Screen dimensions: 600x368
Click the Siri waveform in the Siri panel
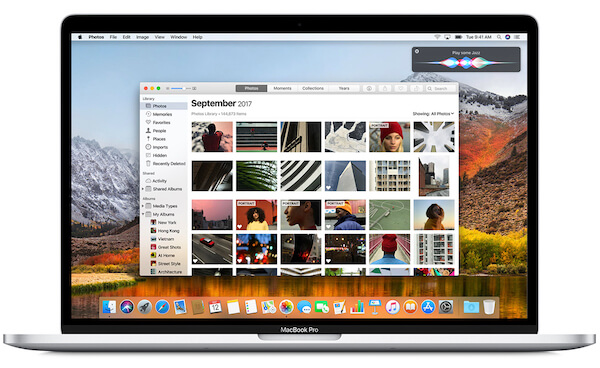click(465, 62)
